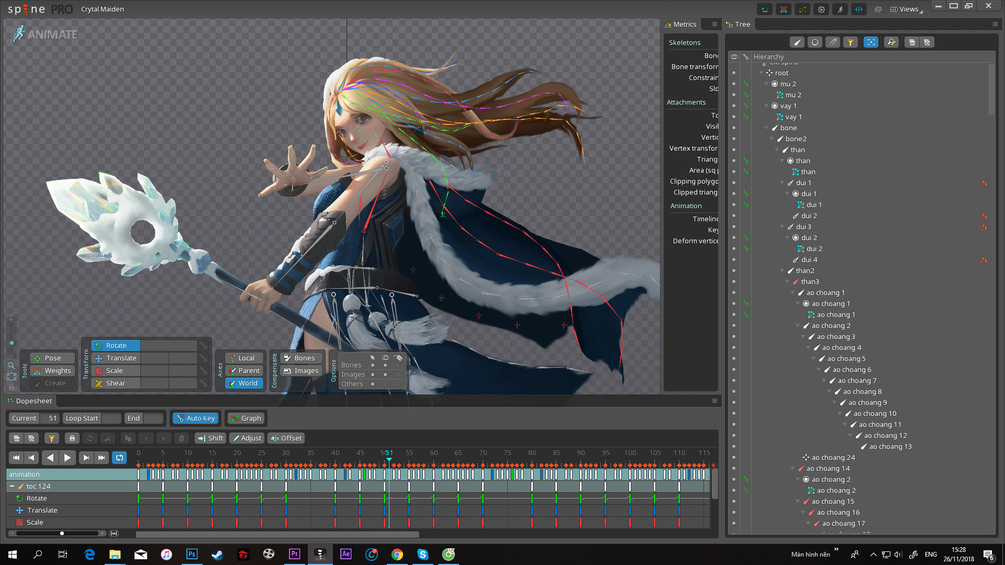The image size is (1005, 565).
Task: Toggle the loop playback button
Action: [x=119, y=458]
